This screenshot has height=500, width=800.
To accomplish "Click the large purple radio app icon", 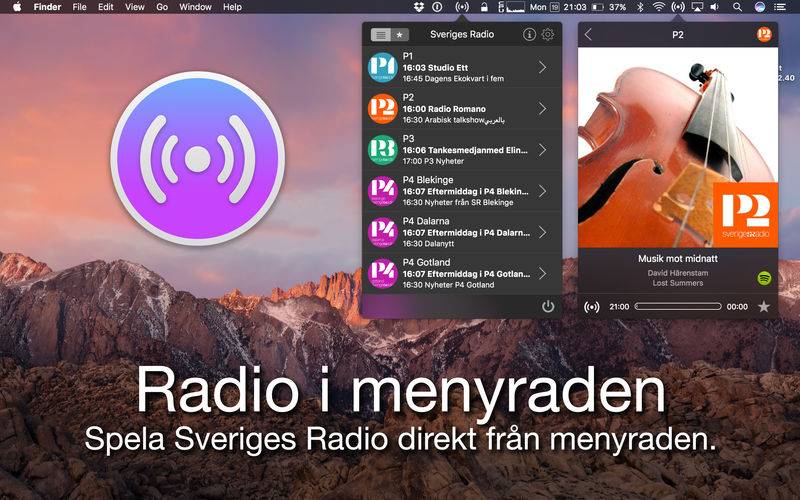I will point(197,159).
